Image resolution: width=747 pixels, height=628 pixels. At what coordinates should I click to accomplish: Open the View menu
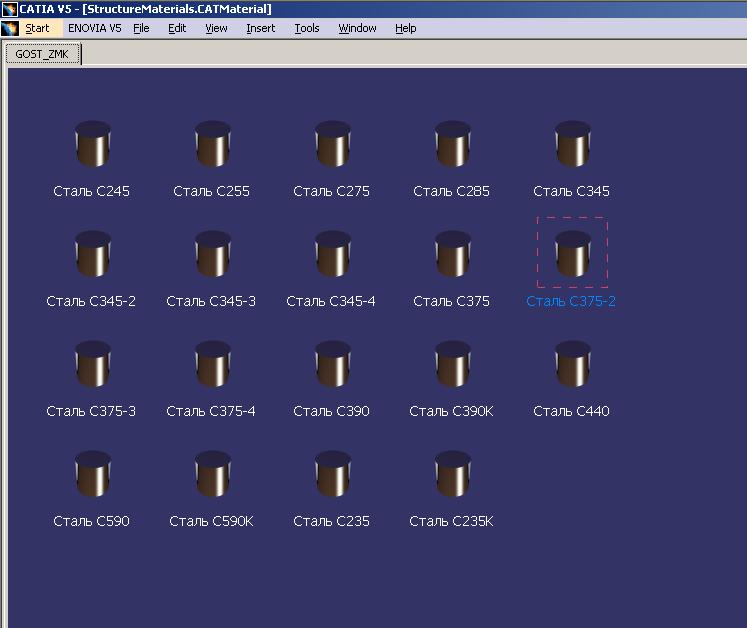tap(216, 29)
